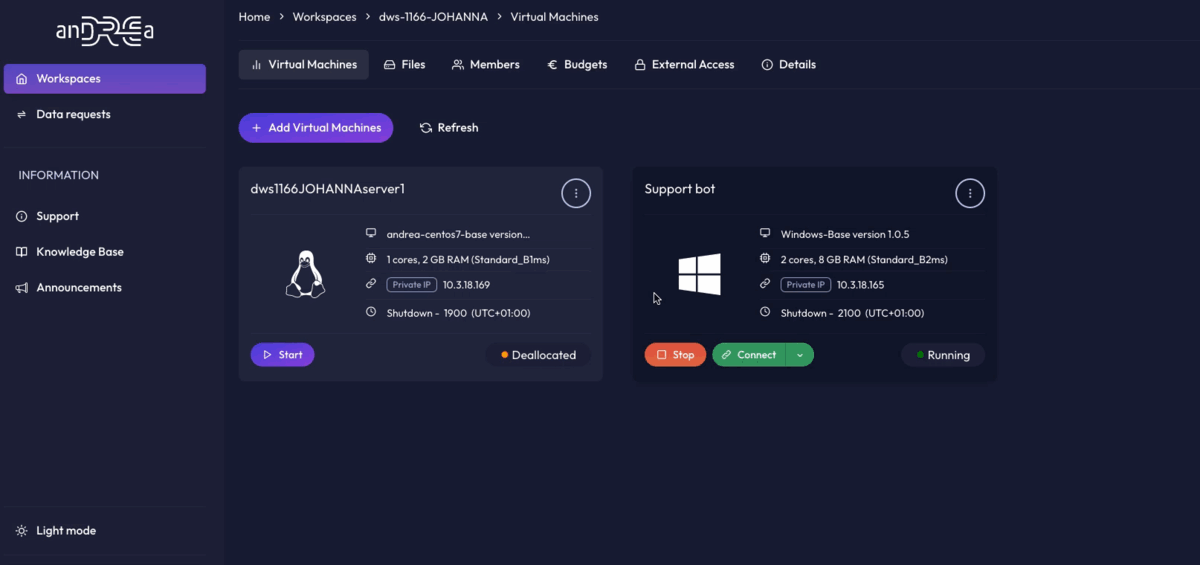
Task: Click the Workspaces breadcrumb
Action: (324, 17)
